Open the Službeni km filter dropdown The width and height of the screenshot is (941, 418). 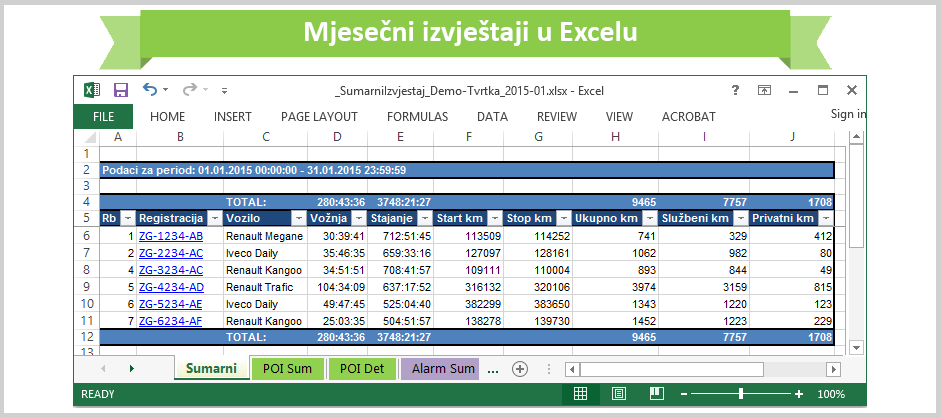pyautogui.click(x=741, y=218)
